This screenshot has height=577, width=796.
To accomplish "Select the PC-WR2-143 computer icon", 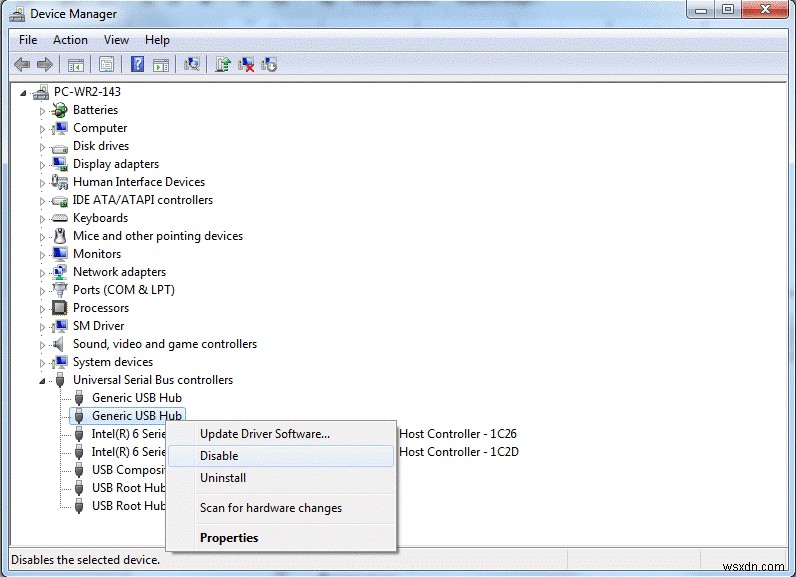I will coord(40,92).
